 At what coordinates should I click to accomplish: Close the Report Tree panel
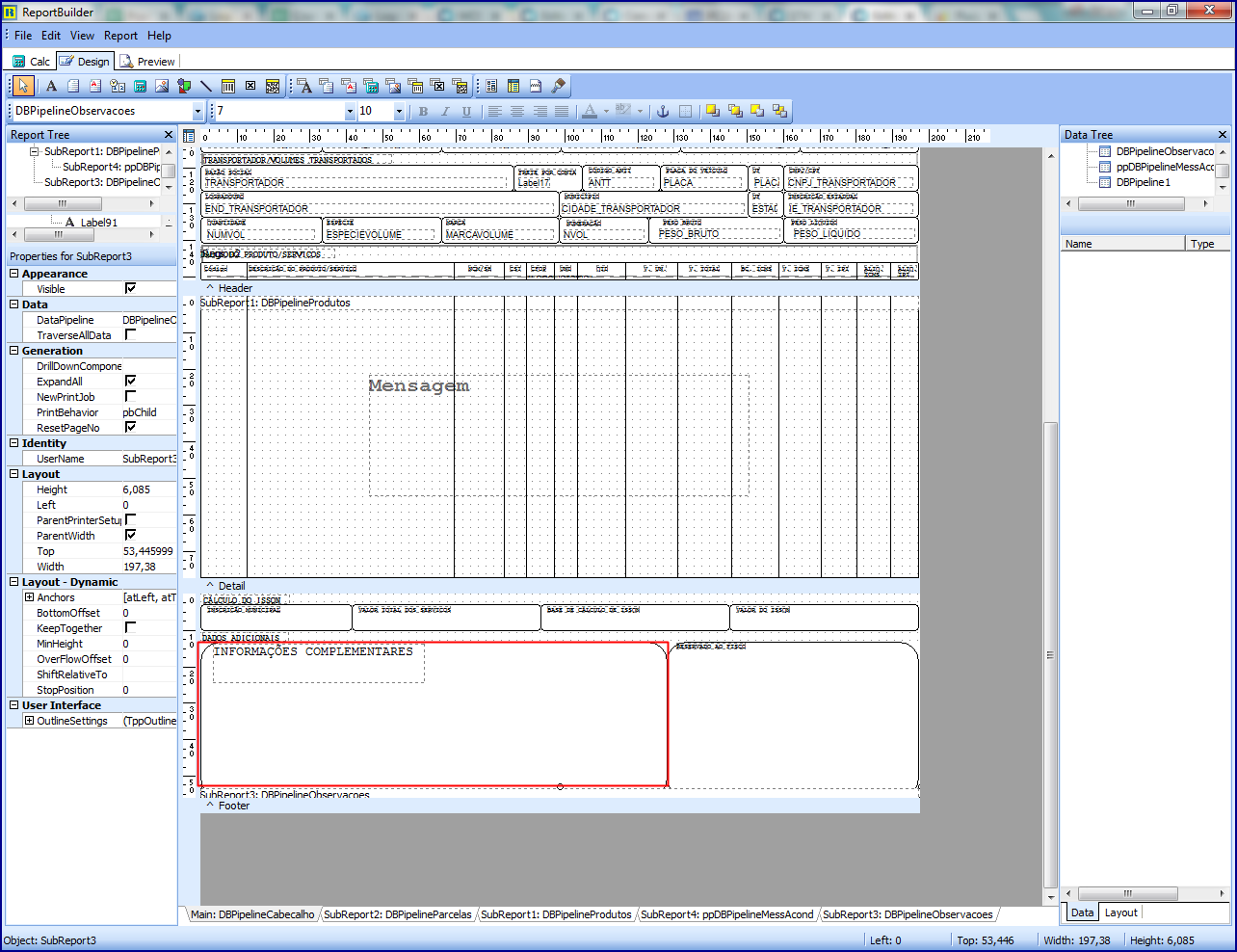[x=169, y=135]
